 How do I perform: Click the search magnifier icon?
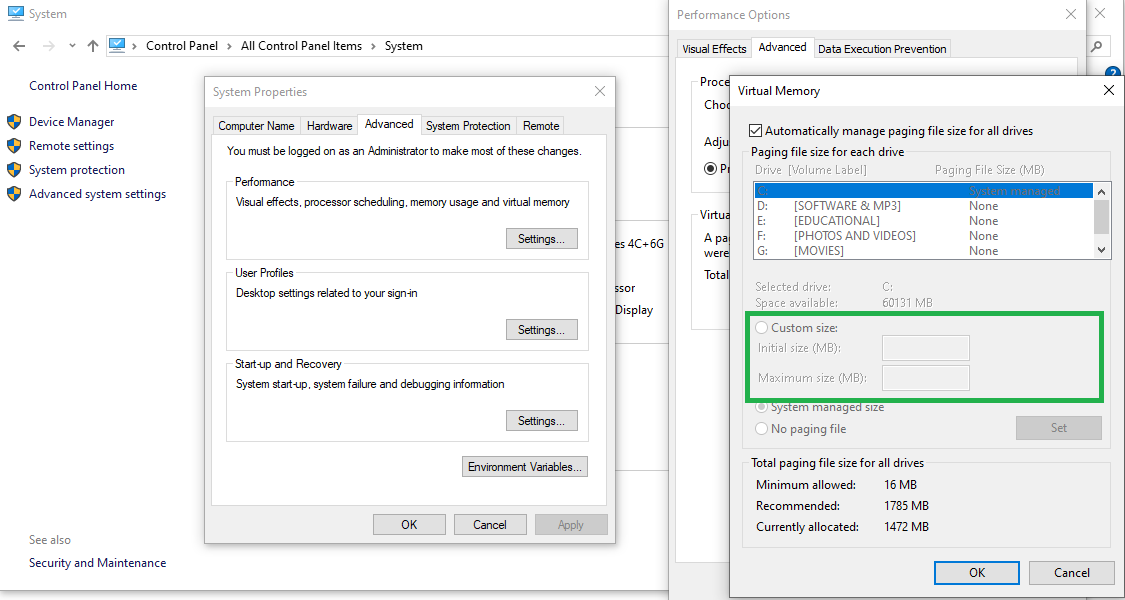[x=1096, y=46]
